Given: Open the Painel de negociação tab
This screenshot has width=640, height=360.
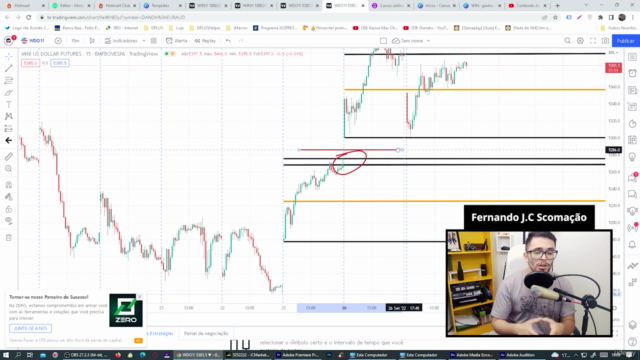Looking at the screenshot, I should pyautogui.click(x=206, y=333).
